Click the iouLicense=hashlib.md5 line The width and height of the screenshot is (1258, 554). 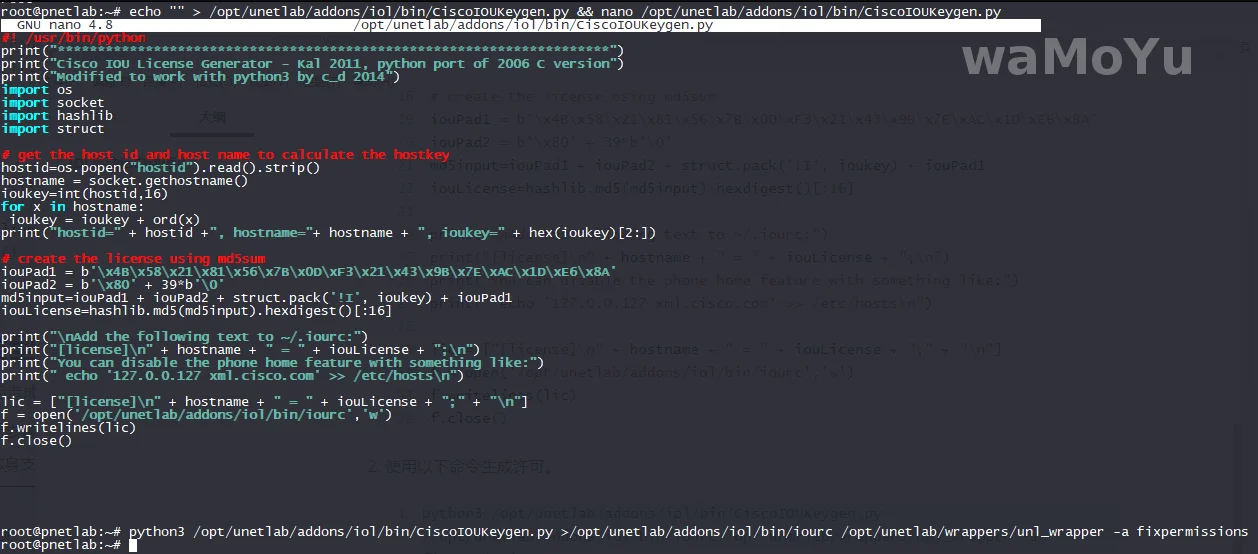196,311
